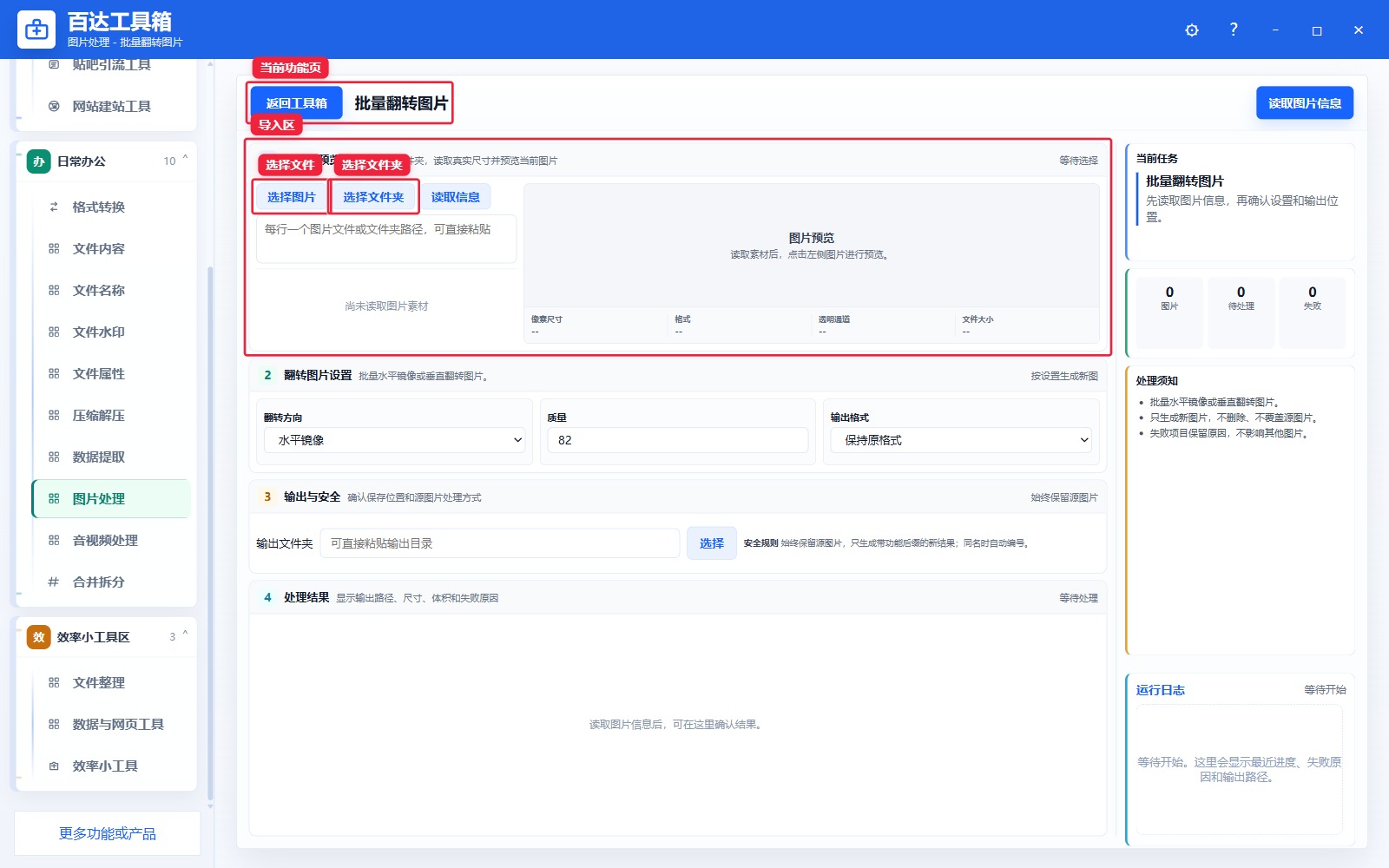Click 选择 next to output folder
The width and height of the screenshot is (1389, 868).
[712, 543]
